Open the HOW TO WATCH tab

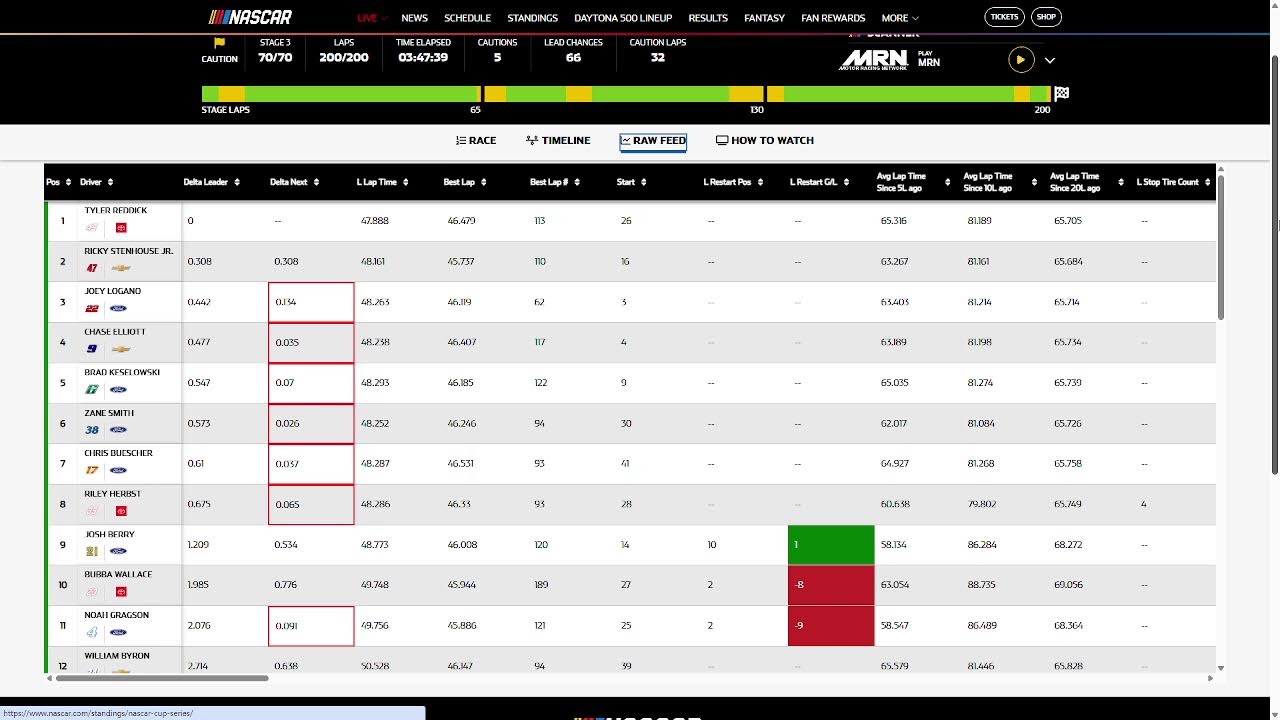point(765,141)
